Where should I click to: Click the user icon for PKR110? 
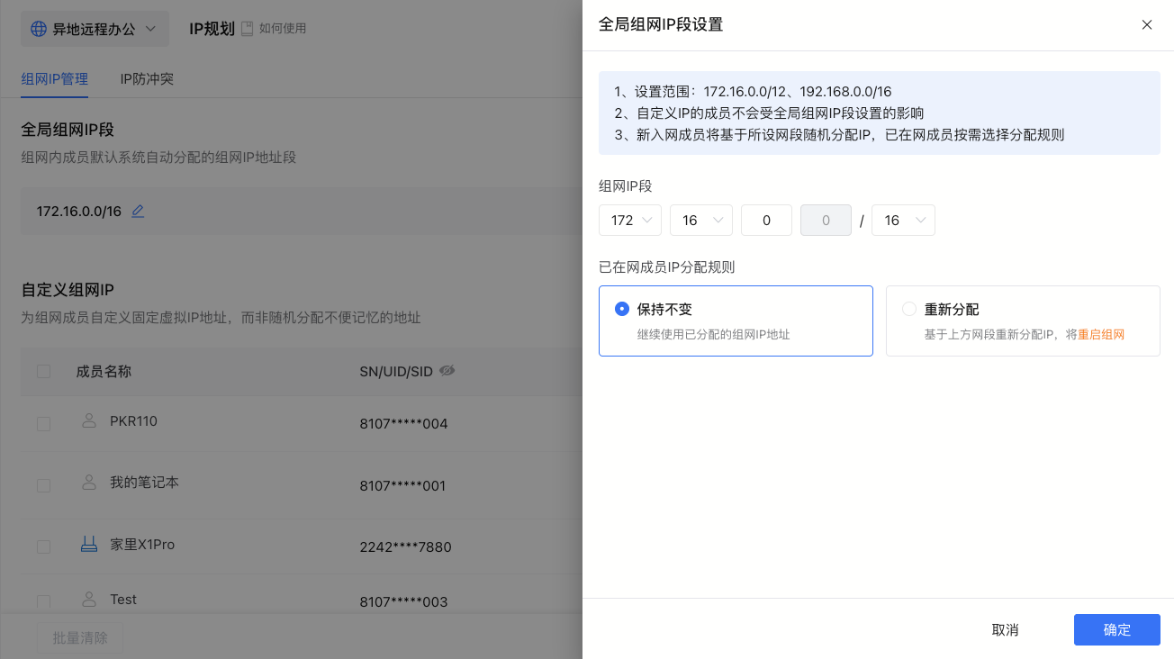pyautogui.click(x=89, y=421)
